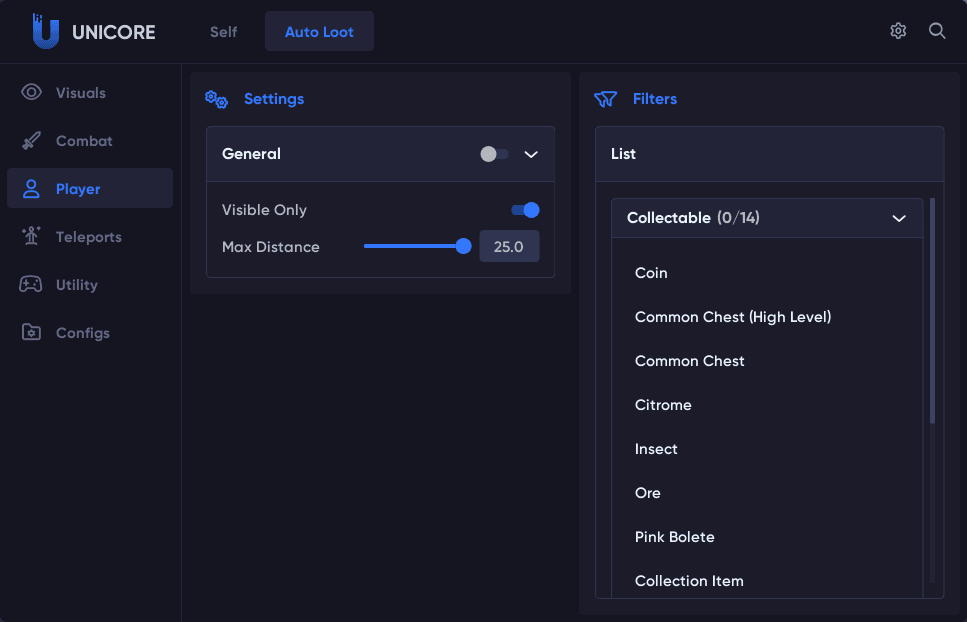Click the Teleports figure icon
Screen dimensions: 967x622
32,237
